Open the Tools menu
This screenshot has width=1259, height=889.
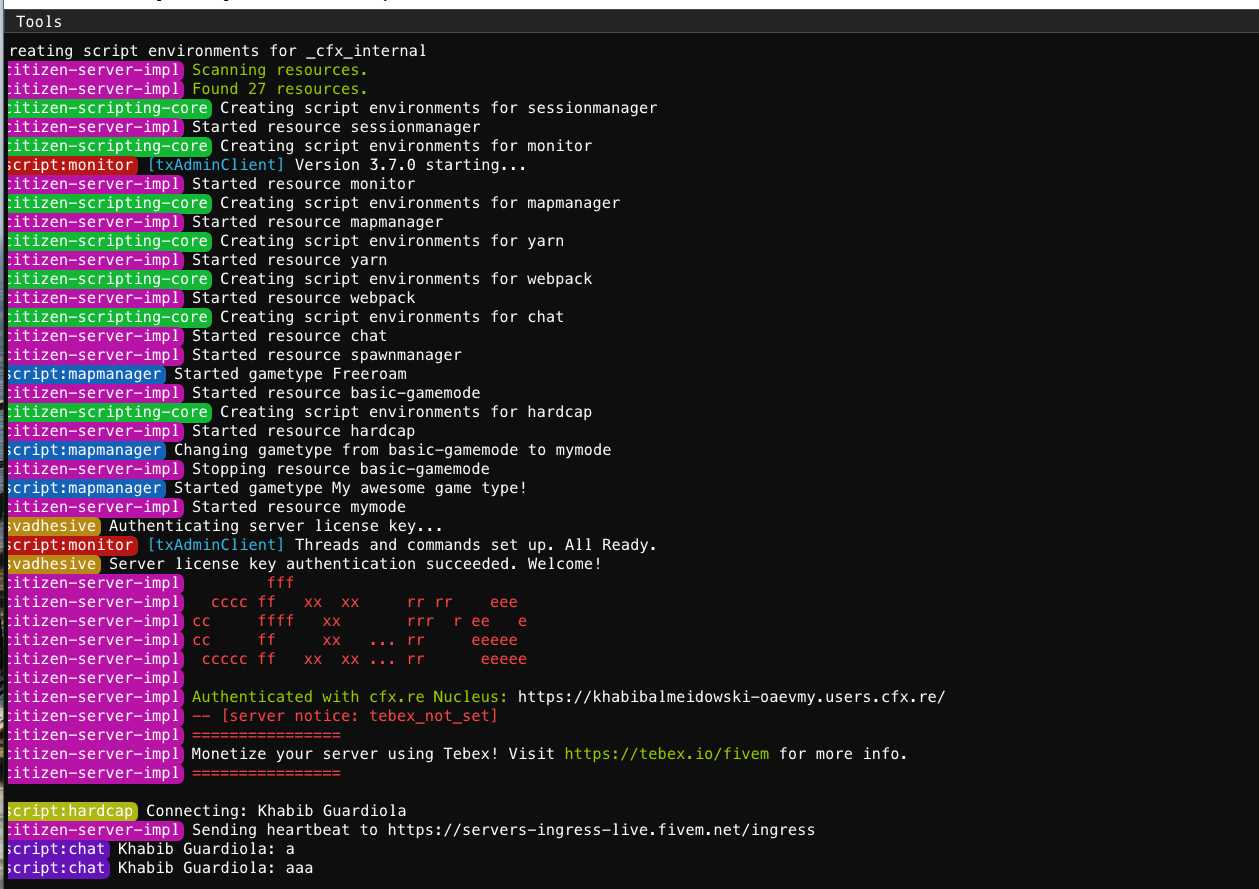pyautogui.click(x=39, y=22)
